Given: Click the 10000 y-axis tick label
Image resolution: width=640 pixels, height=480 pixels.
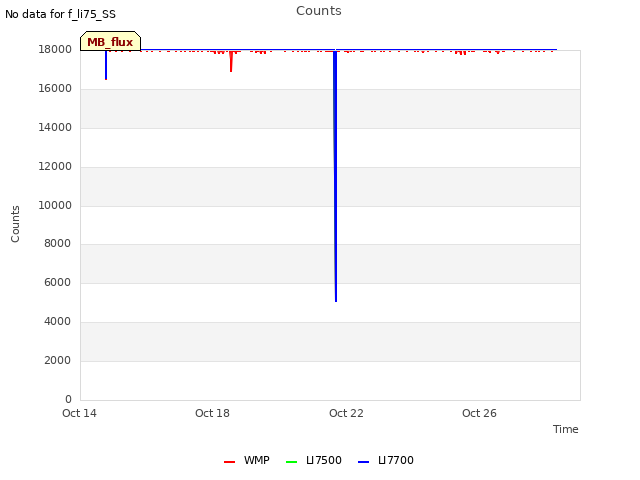Looking at the screenshot, I should point(55,205).
